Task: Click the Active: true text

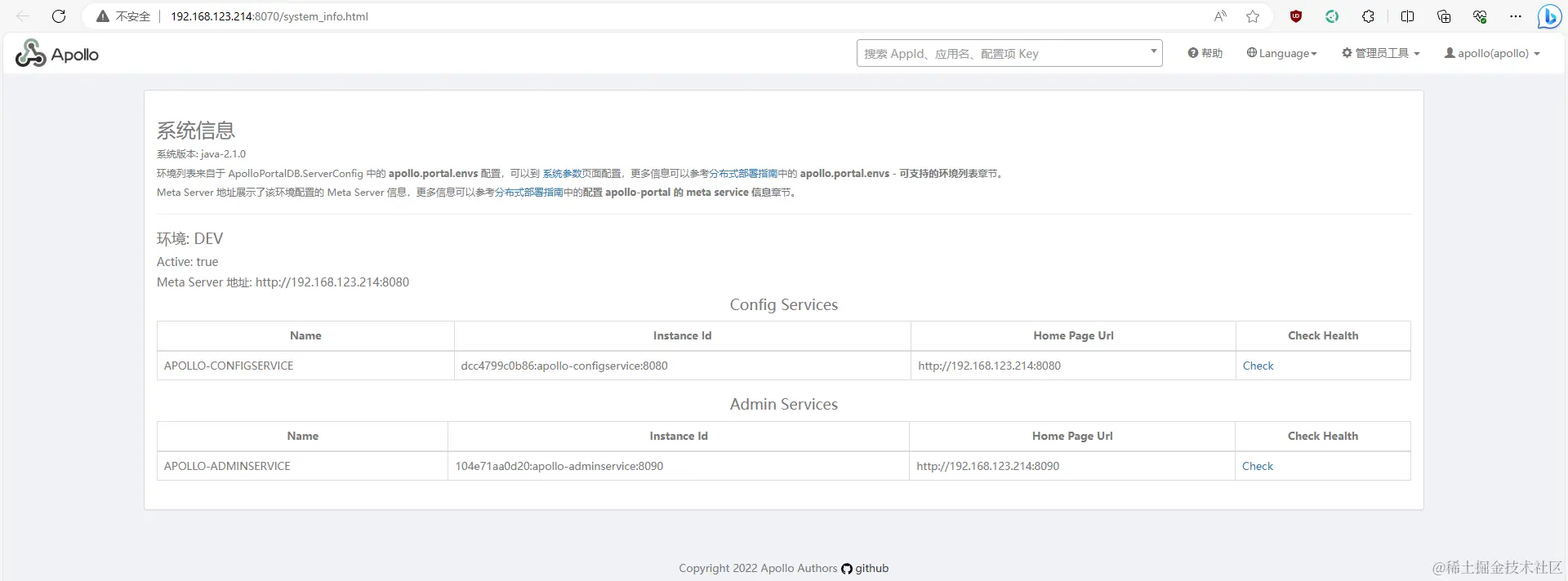Action: coord(187,262)
